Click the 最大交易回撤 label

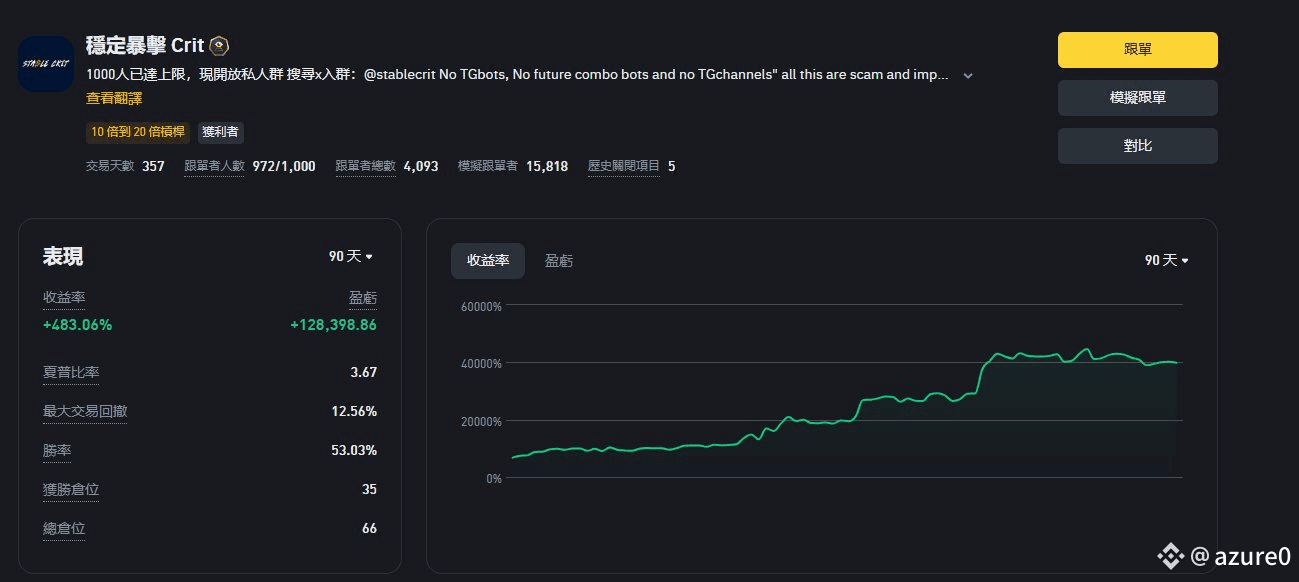85,411
